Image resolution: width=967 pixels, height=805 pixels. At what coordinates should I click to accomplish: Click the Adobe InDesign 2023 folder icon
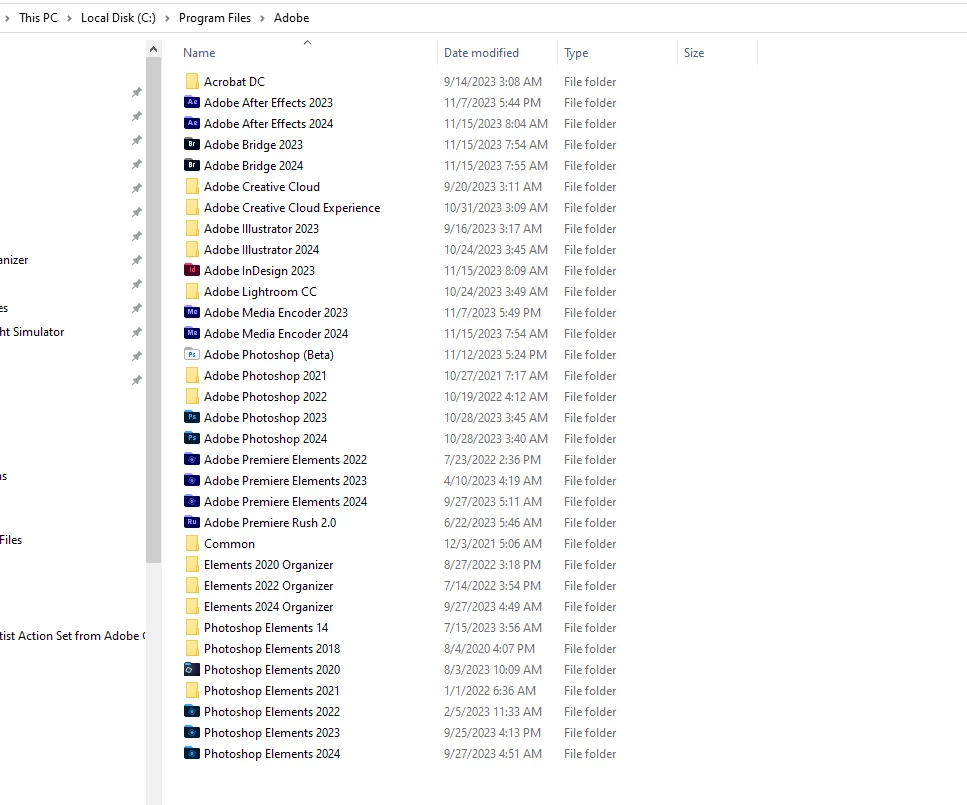click(192, 270)
